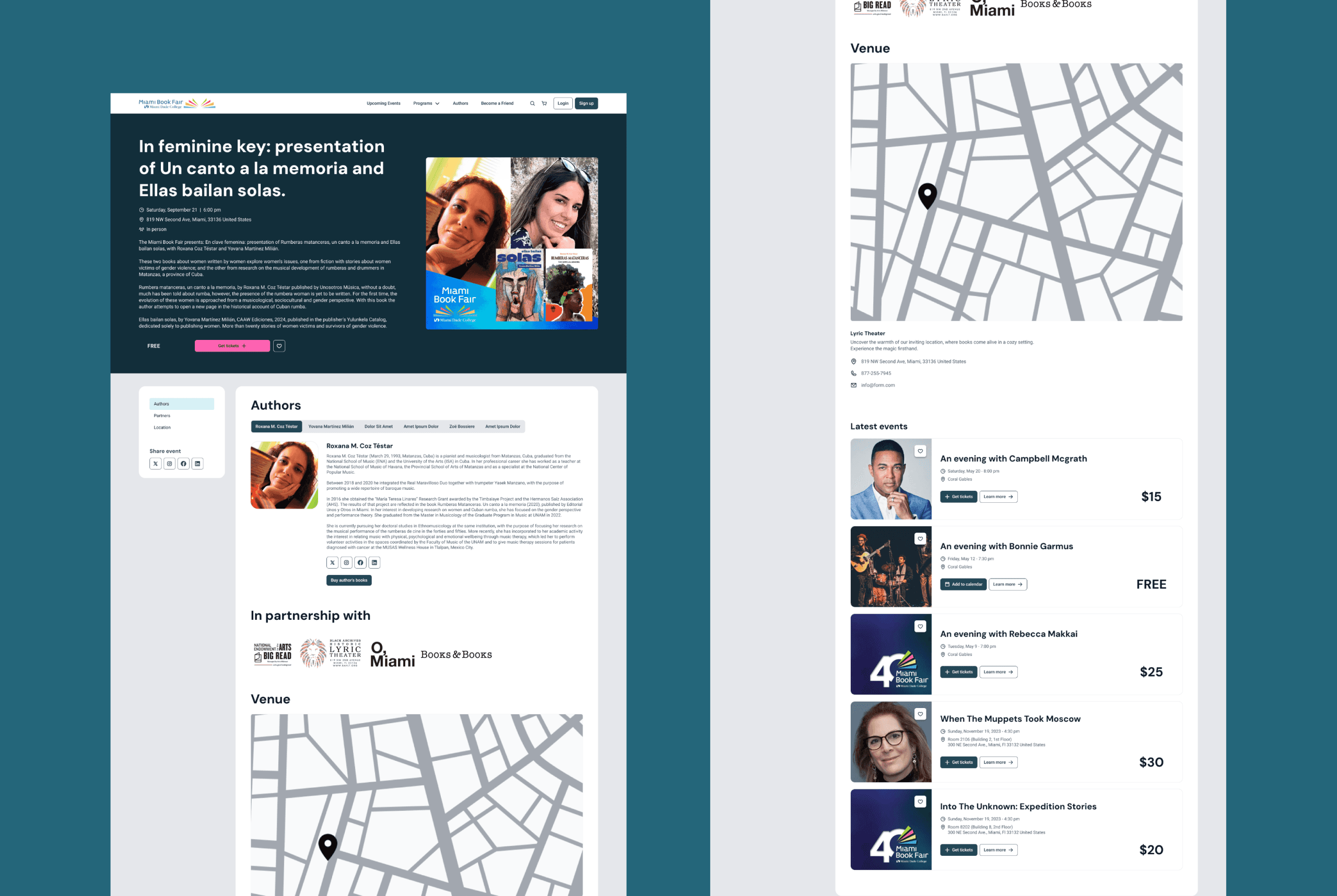Viewport: 1337px width, 896px height.
Task: Open the shopping cart icon
Action: [x=544, y=103]
